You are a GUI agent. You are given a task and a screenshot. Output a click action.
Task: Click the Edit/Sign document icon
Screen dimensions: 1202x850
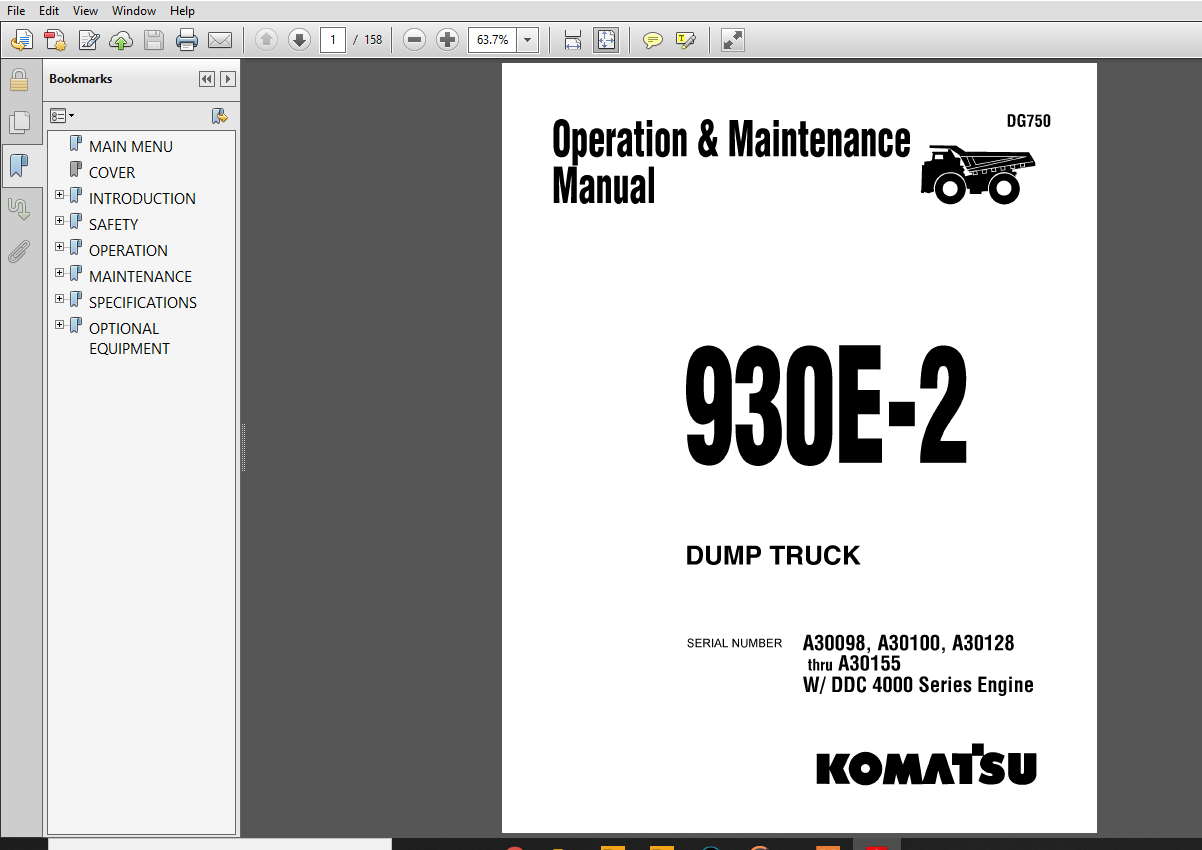pyautogui.click(x=89, y=40)
